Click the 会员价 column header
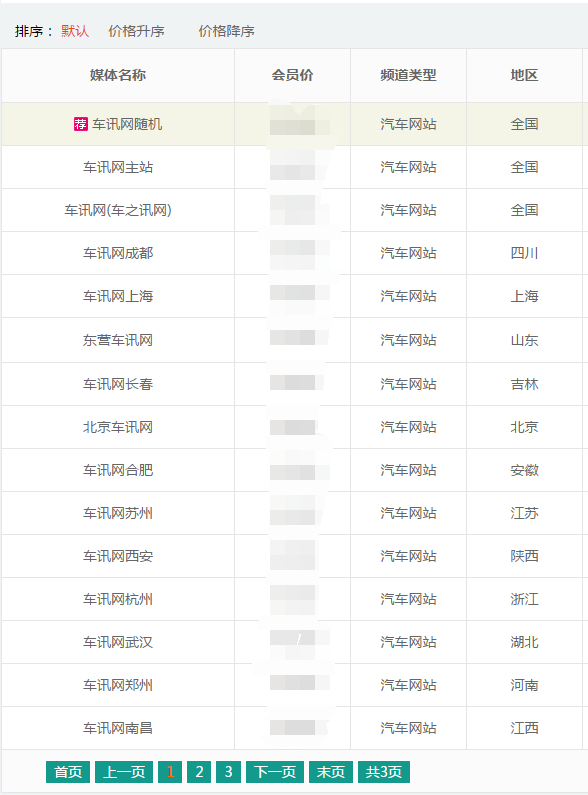Screen dimensions: 588x795 pos(292,76)
